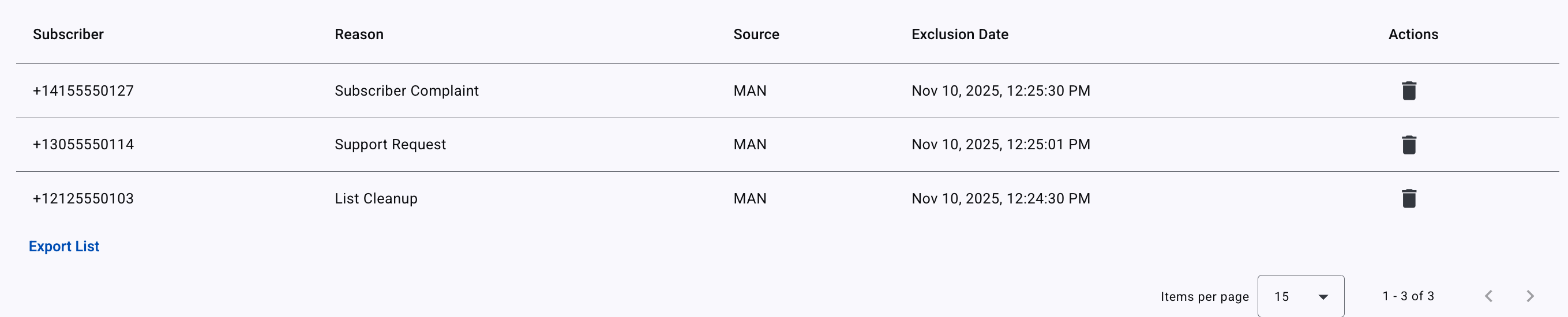Click the Exclusion Date column header
Screen dimensions: 1568x317
pos(960,35)
